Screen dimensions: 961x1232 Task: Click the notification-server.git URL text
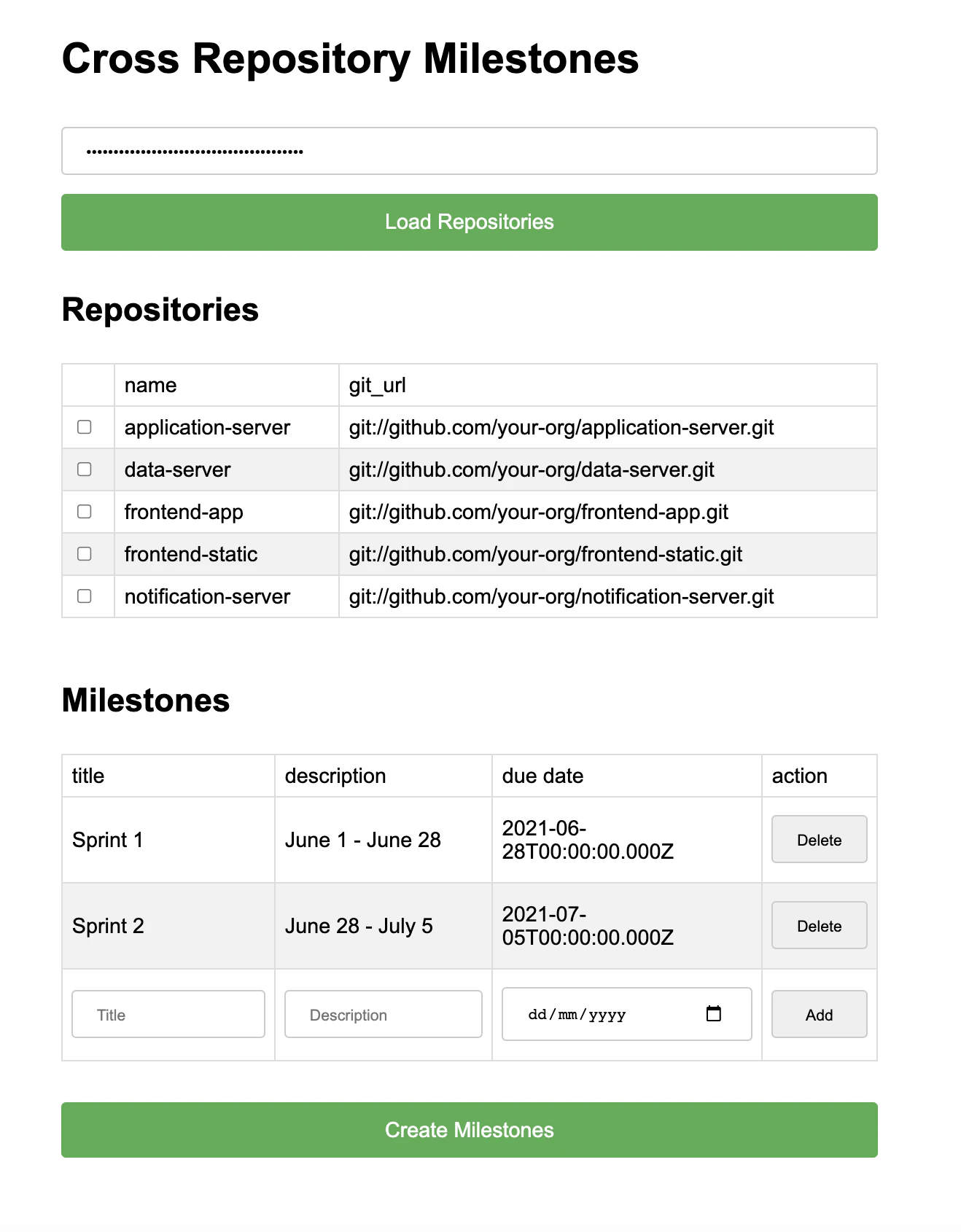click(x=561, y=596)
